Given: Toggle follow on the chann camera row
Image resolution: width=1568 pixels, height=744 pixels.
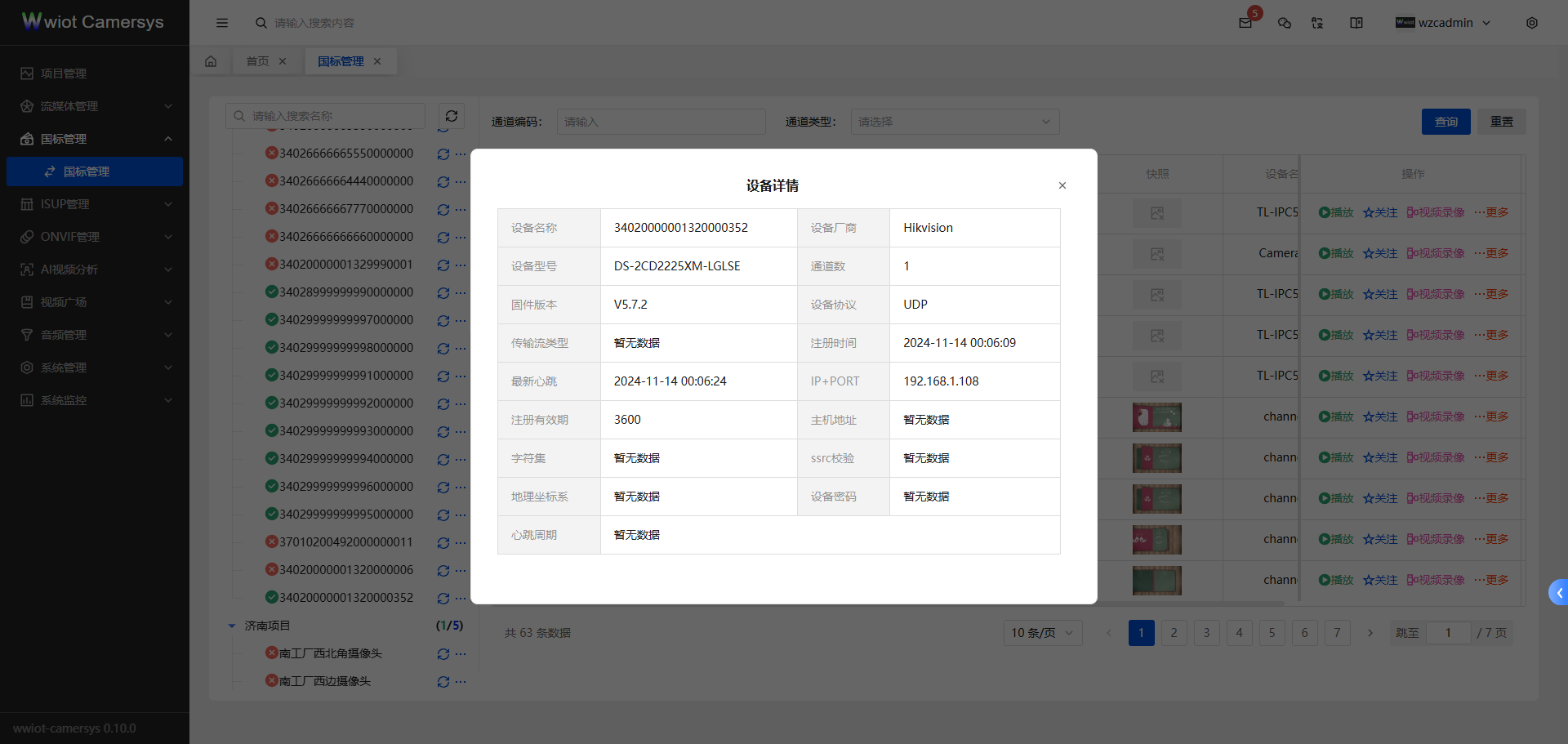Looking at the screenshot, I should (x=1380, y=417).
